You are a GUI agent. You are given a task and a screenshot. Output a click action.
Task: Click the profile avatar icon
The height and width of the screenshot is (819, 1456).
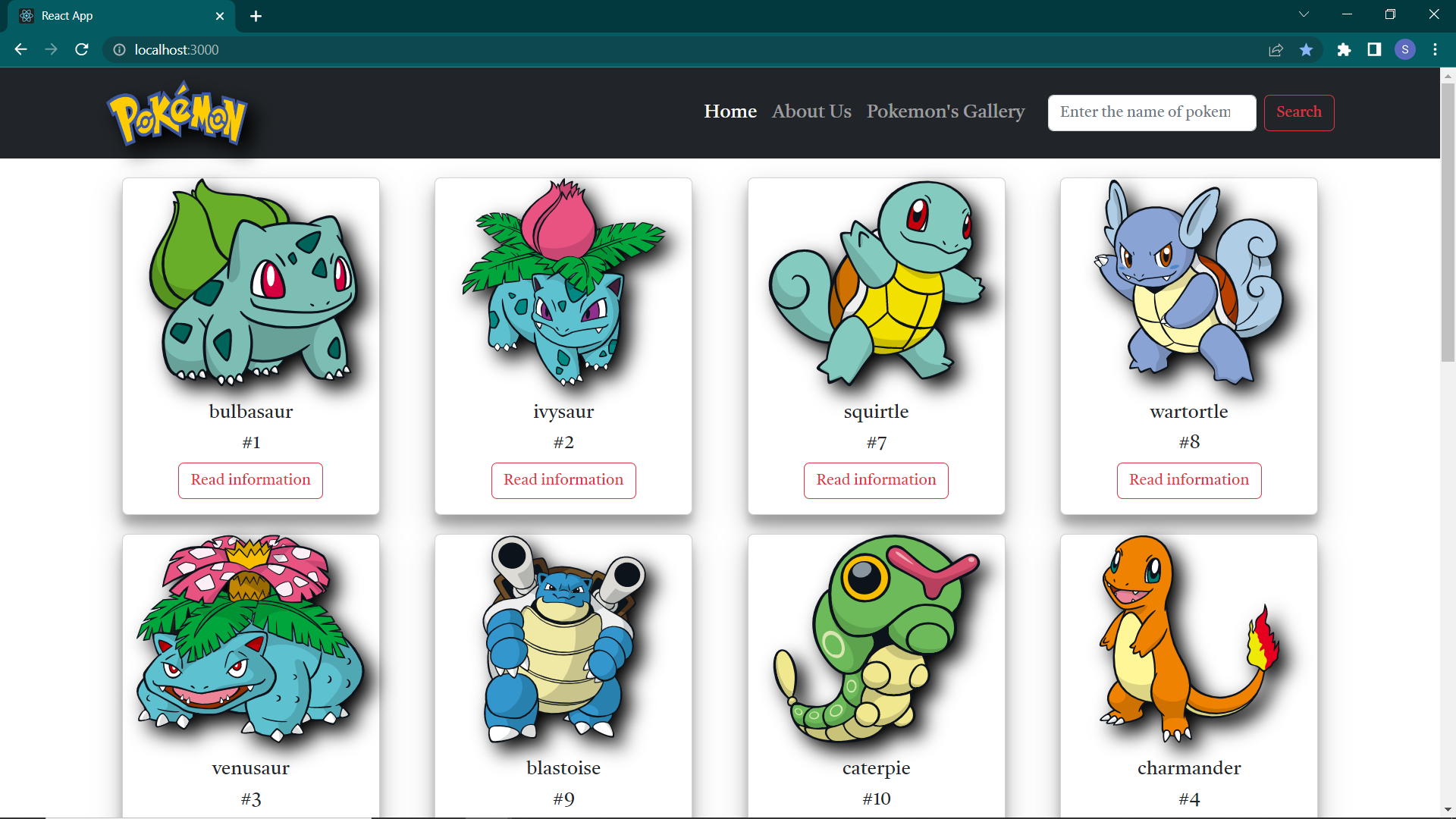pos(1405,49)
